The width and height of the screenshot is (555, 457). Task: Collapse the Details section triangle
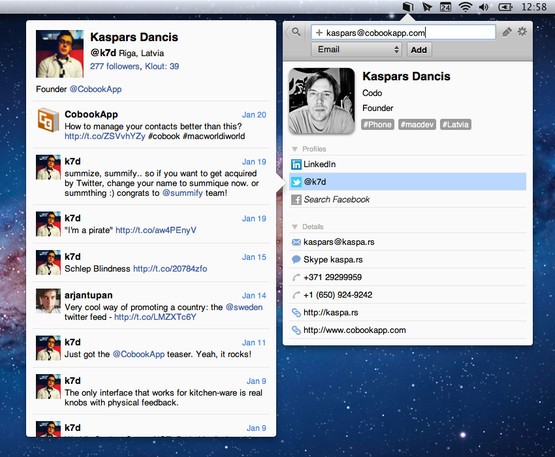(x=294, y=227)
